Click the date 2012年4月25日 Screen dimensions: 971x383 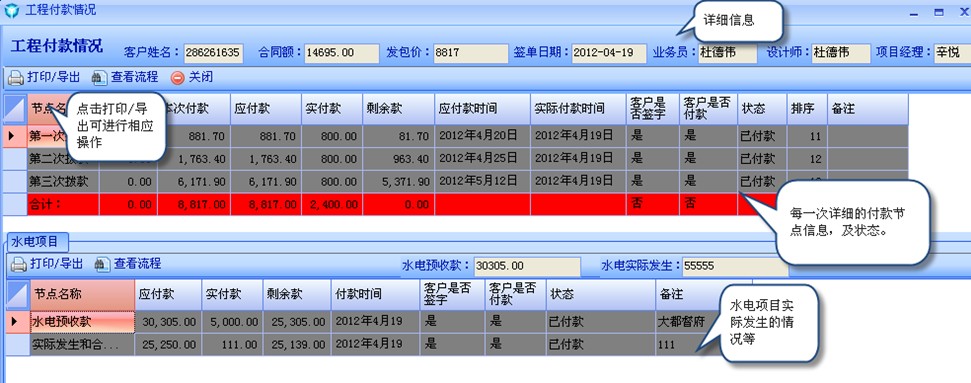[482, 159]
